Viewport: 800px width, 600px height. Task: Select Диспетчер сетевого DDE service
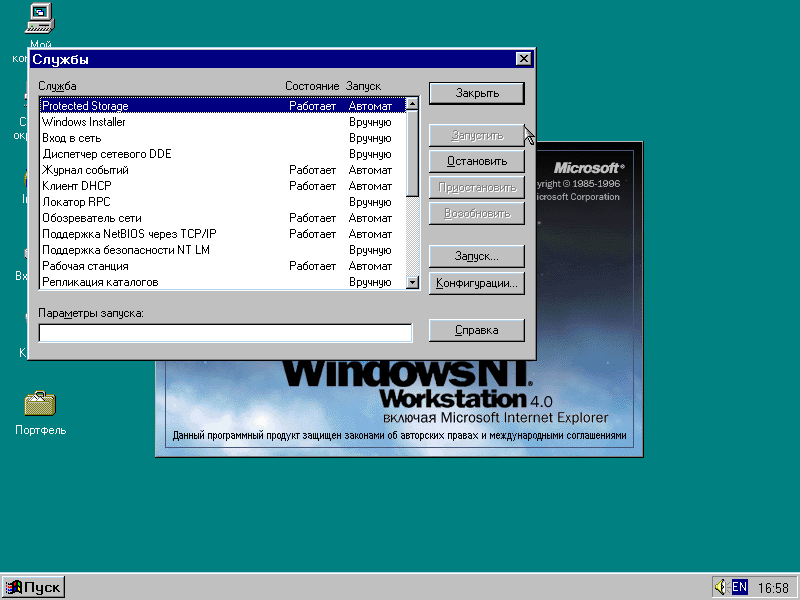pos(222,154)
